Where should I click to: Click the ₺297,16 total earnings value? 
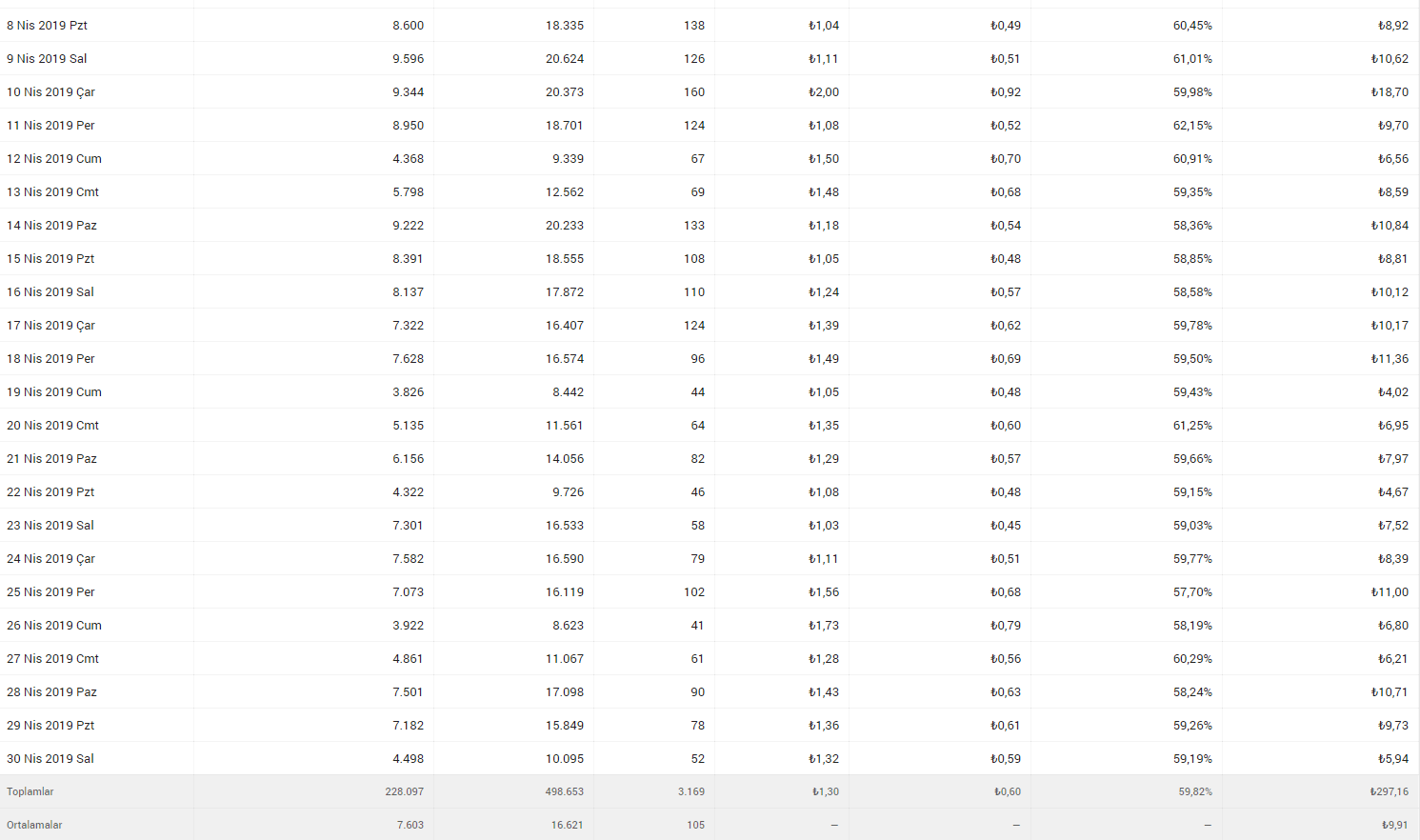[x=1390, y=791]
